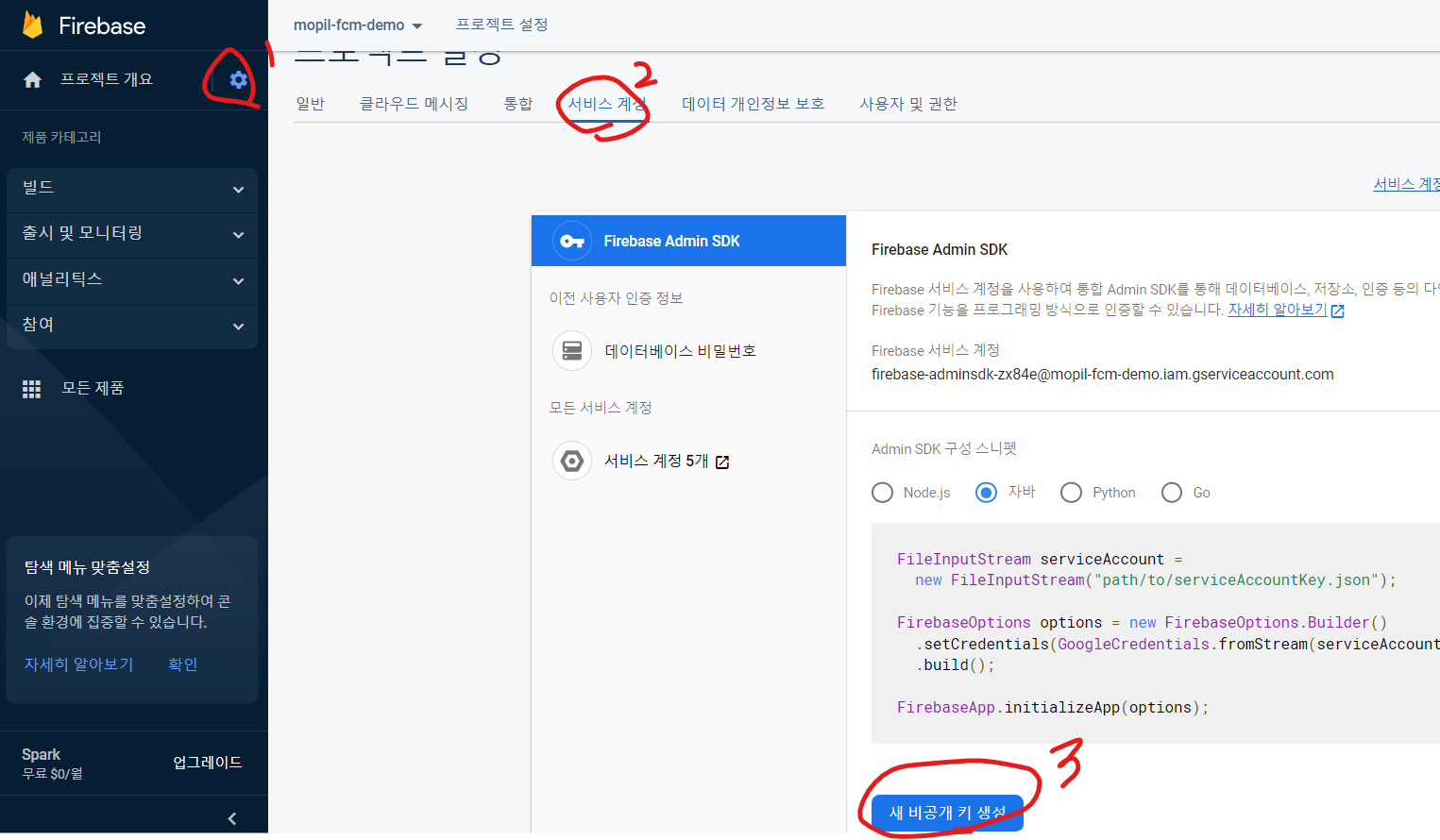Click the 제품 카테고리 heading
Viewport: 1440px width, 840px height.
[x=61, y=137]
